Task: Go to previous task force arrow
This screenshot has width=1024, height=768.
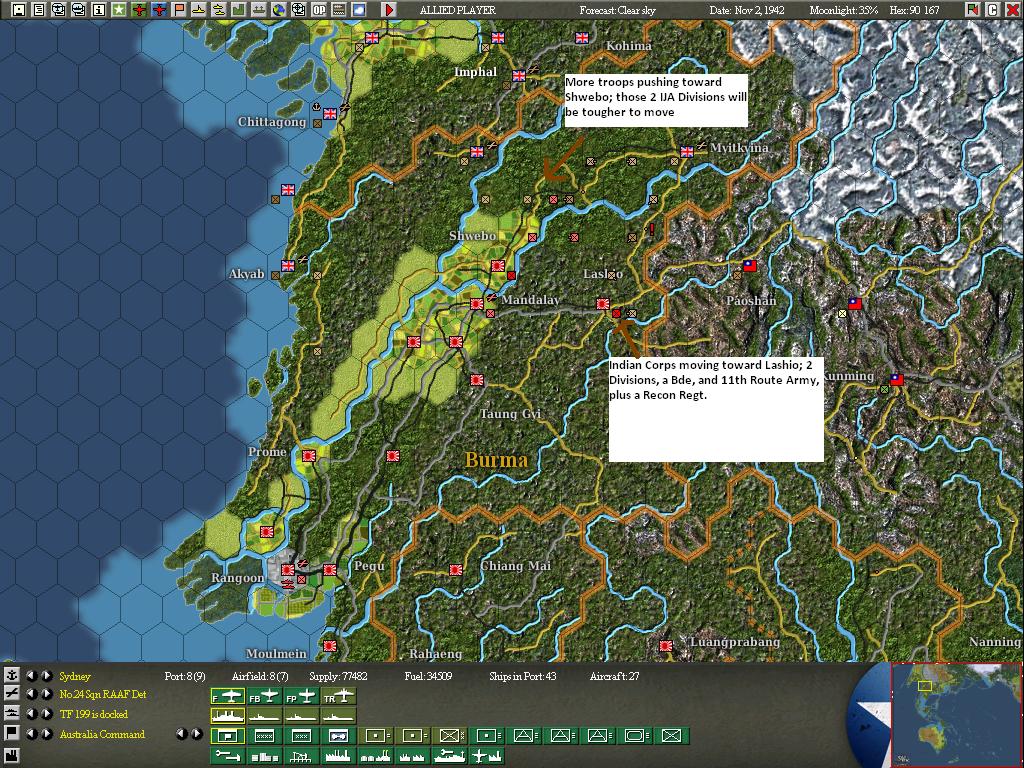Action: point(31,714)
